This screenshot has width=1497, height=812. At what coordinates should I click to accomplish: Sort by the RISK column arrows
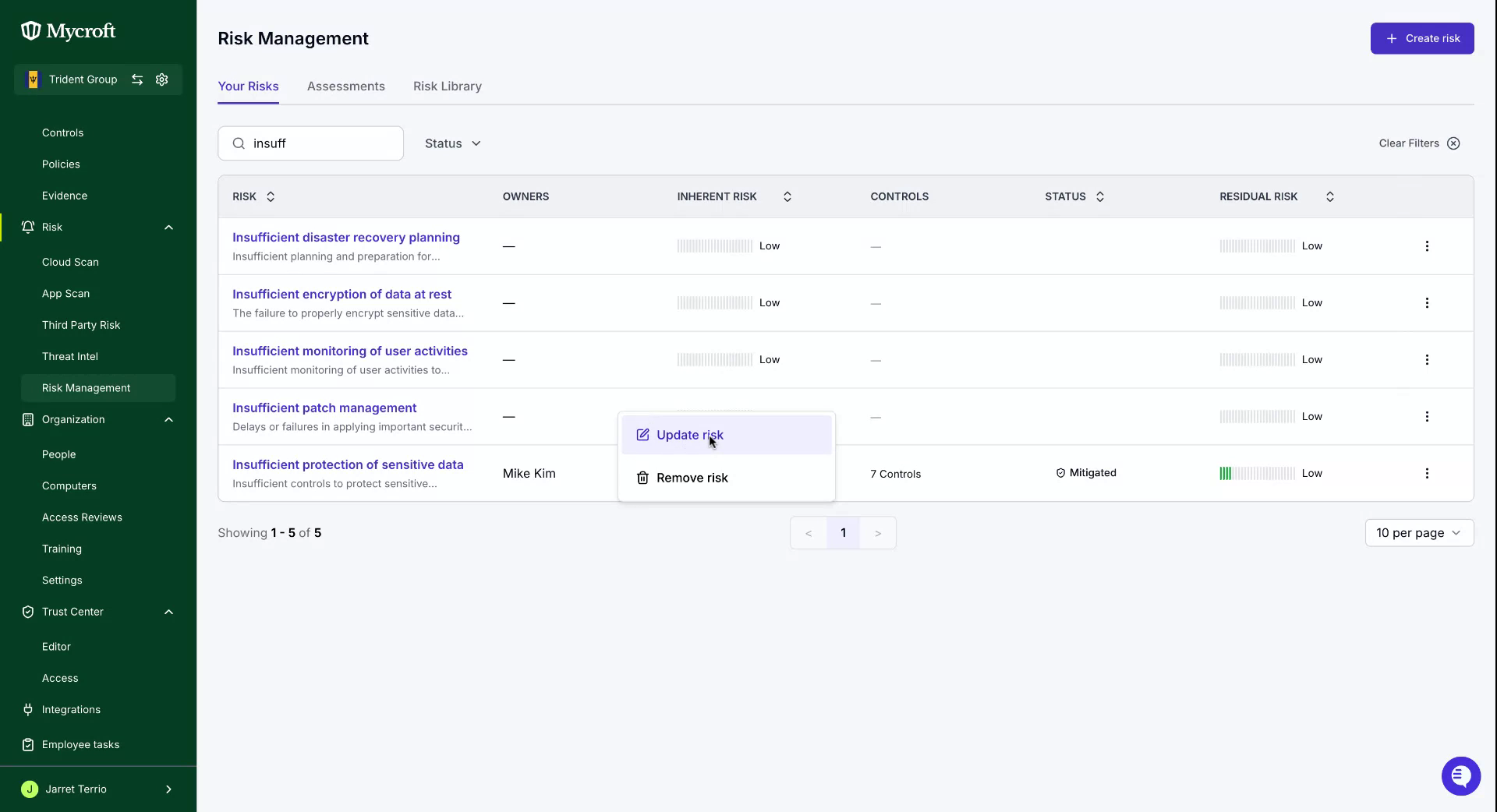pyautogui.click(x=271, y=196)
